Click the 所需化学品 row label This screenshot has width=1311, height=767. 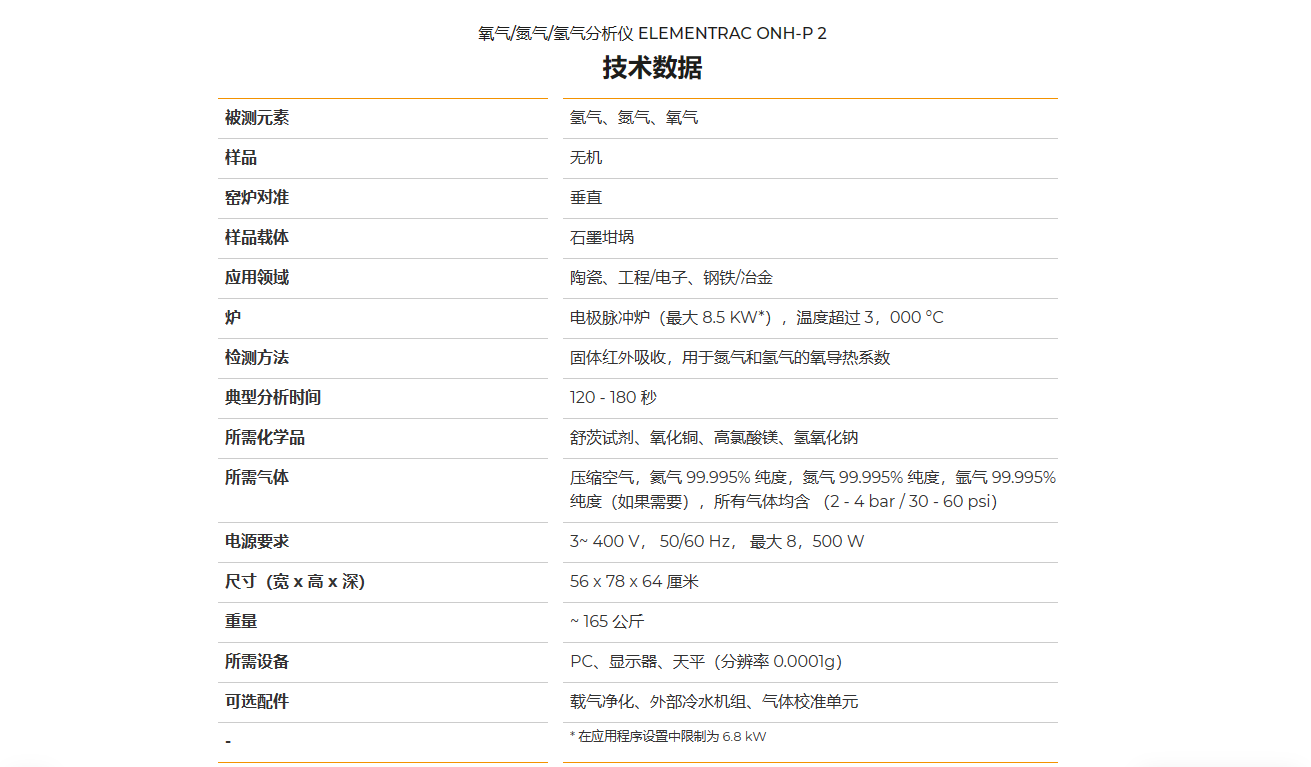click(265, 438)
